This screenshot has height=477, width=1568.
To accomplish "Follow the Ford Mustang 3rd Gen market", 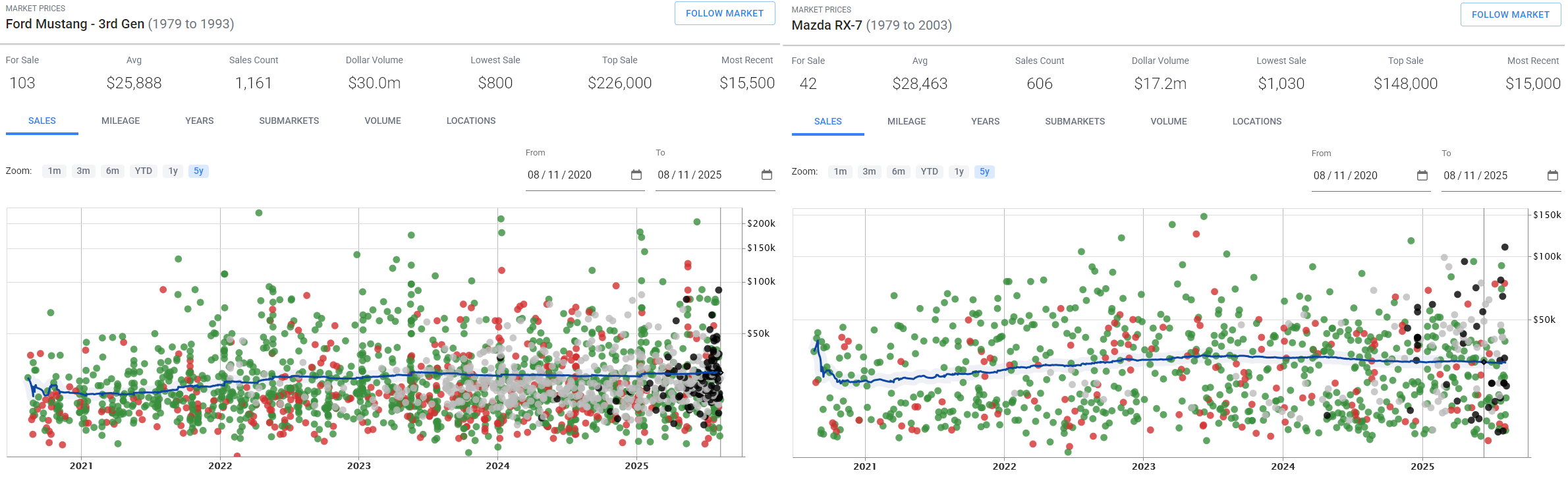I will (x=725, y=13).
